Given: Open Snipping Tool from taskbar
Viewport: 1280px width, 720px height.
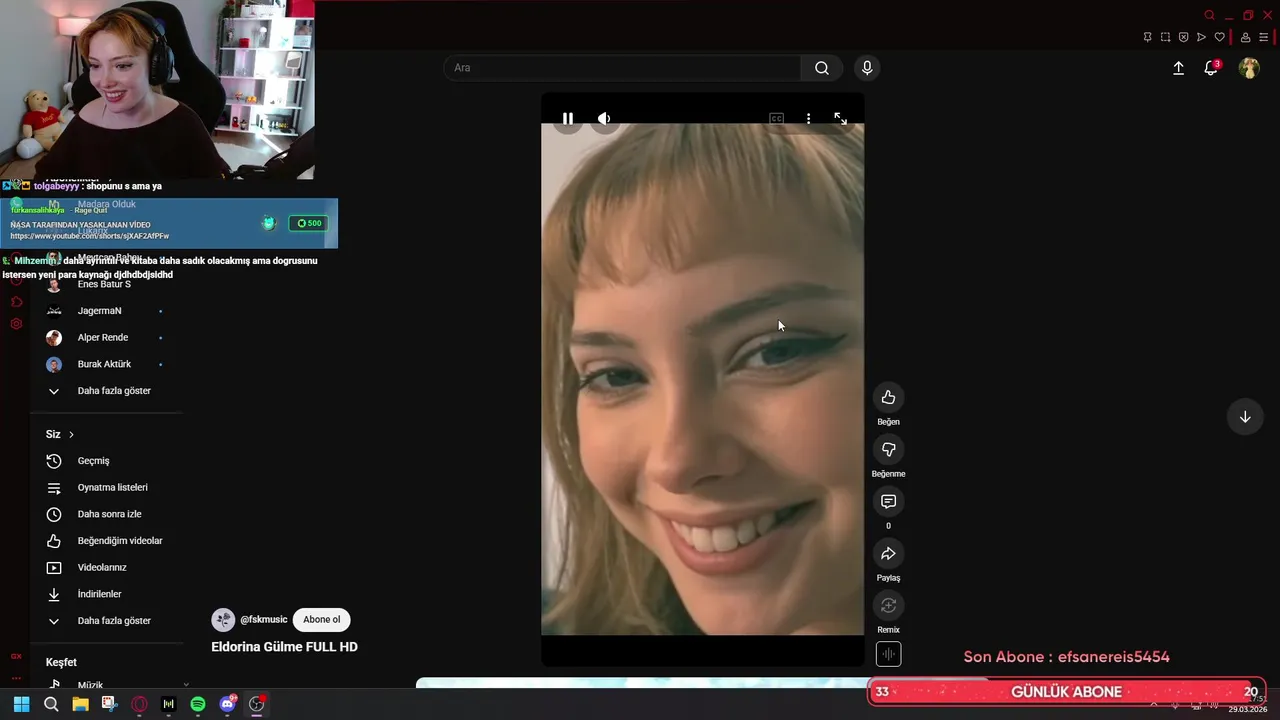Looking at the screenshot, I should pos(109,704).
